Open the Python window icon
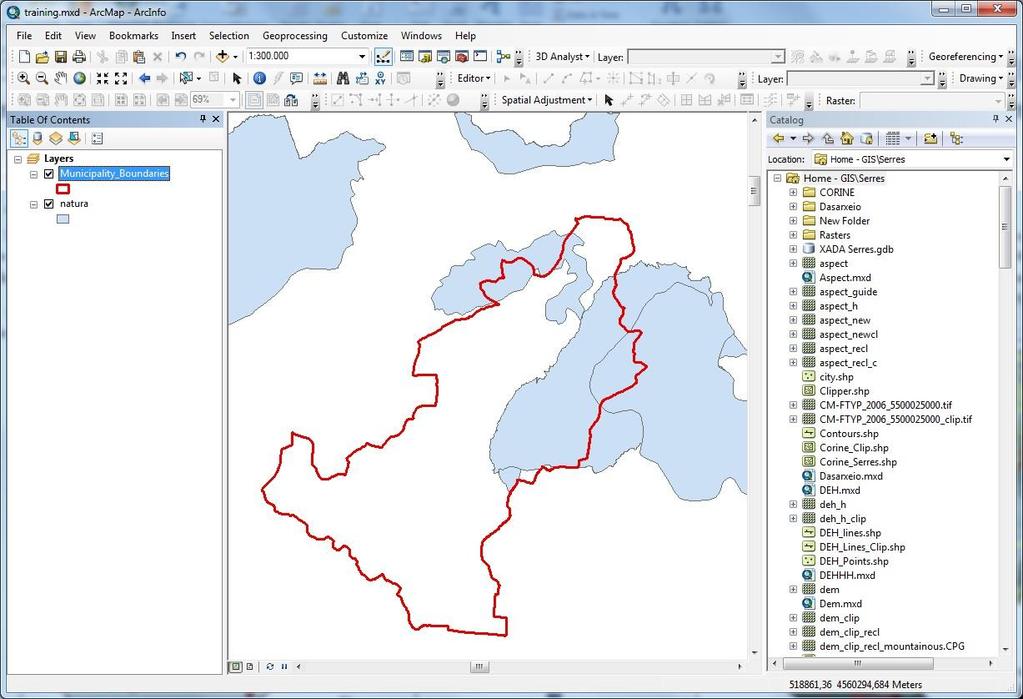The image size is (1023, 699). [480, 57]
